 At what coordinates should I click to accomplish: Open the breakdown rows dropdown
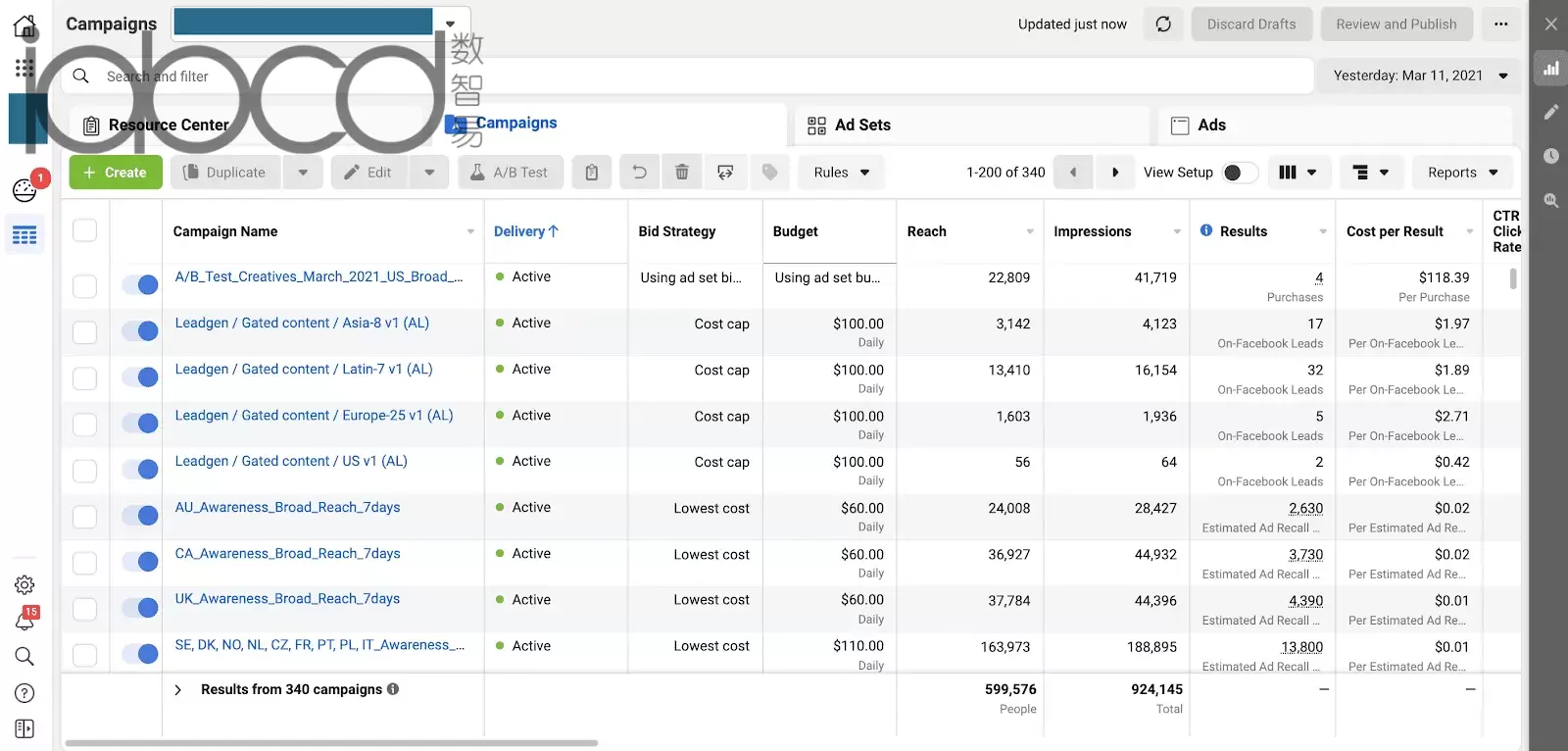pos(1370,173)
